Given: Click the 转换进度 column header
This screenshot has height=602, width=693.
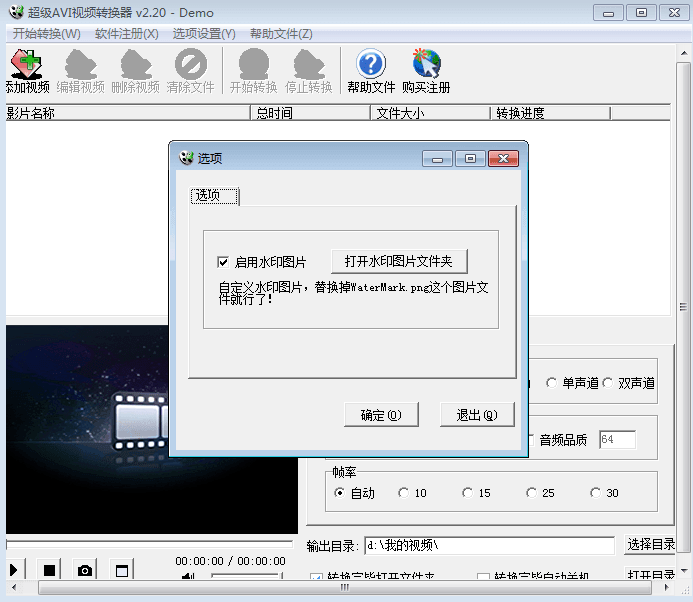Looking at the screenshot, I should (551, 113).
